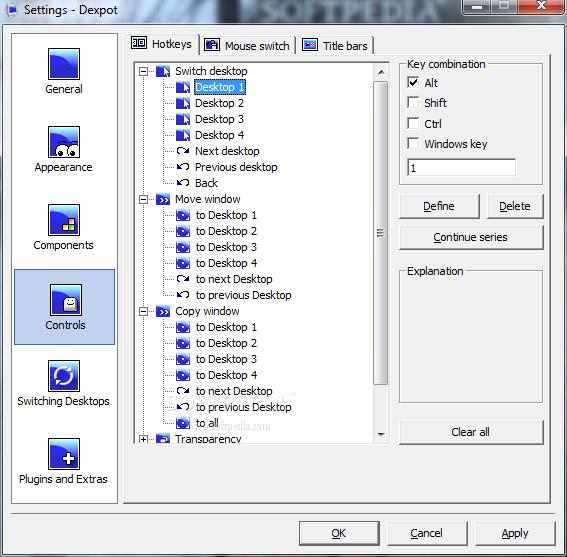Click Move window to Desktop 3 icon
The height and width of the screenshot is (557, 567).
coord(183,247)
